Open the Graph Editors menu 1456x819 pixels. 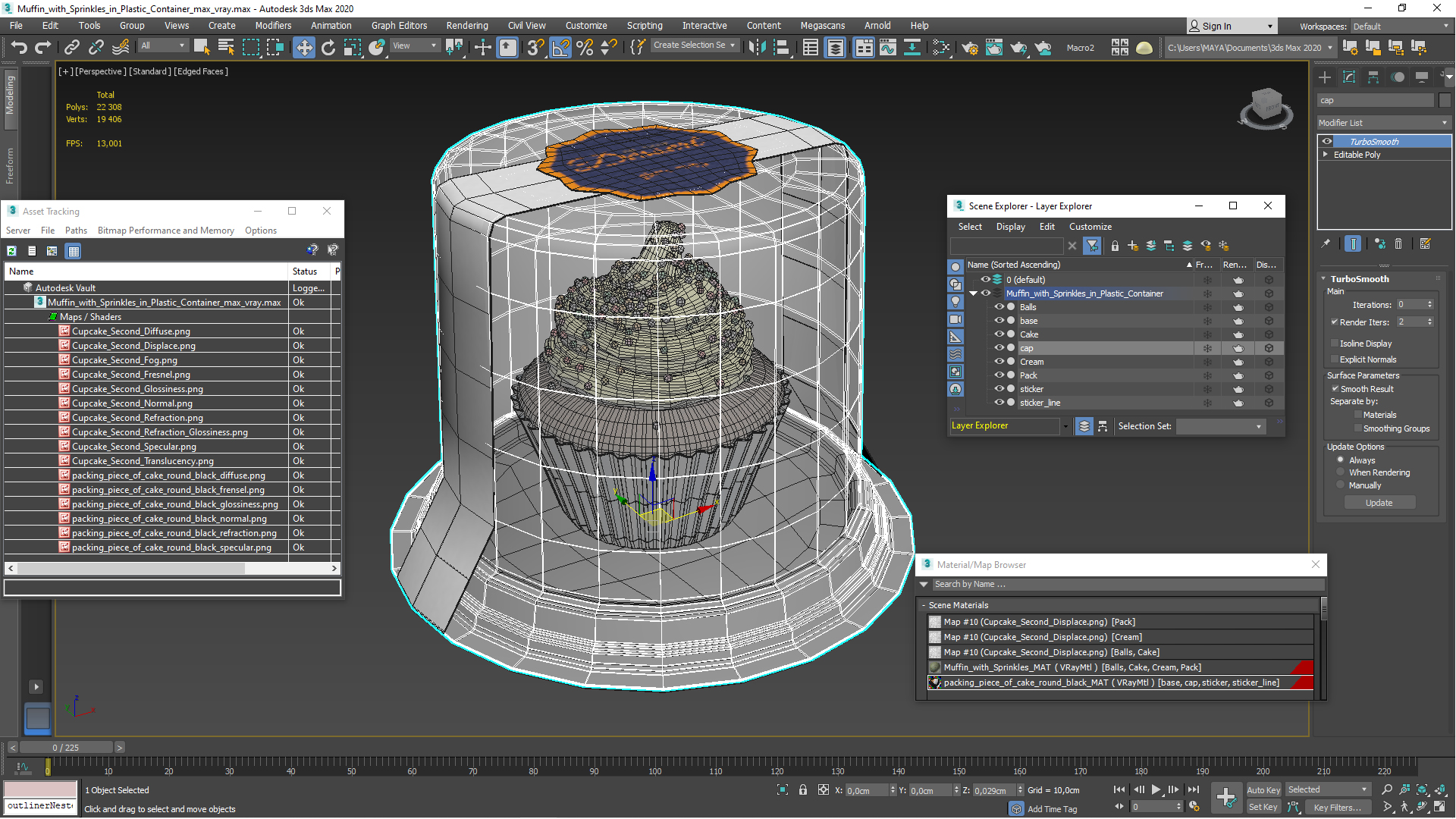(399, 25)
